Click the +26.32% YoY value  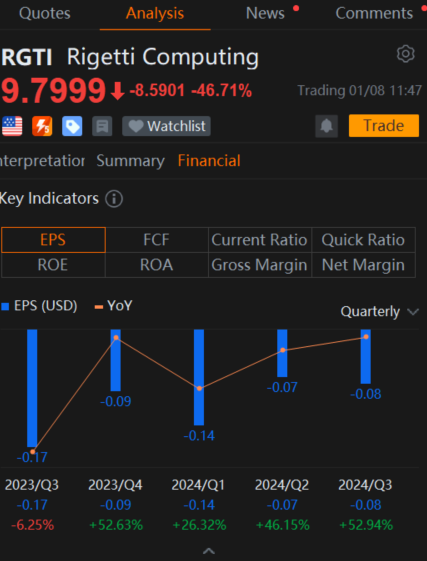tap(199, 525)
